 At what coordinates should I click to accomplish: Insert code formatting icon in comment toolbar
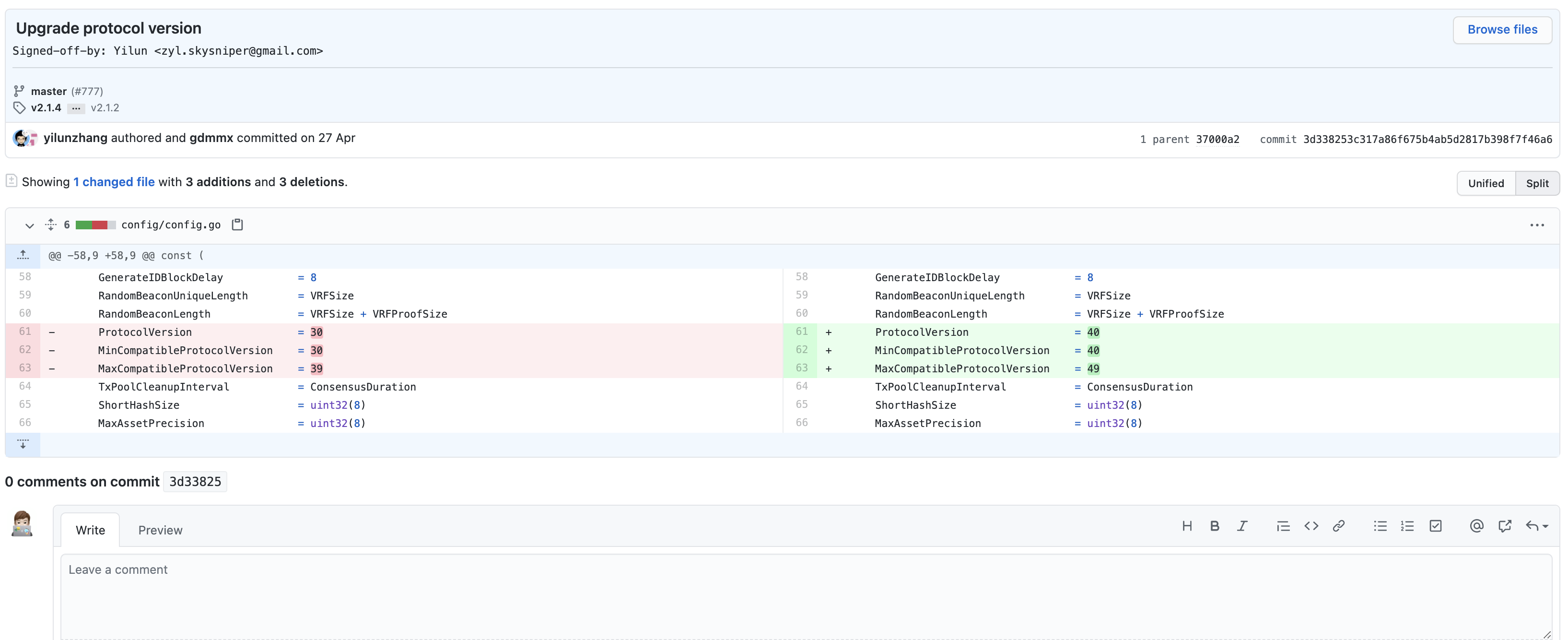point(1311,526)
